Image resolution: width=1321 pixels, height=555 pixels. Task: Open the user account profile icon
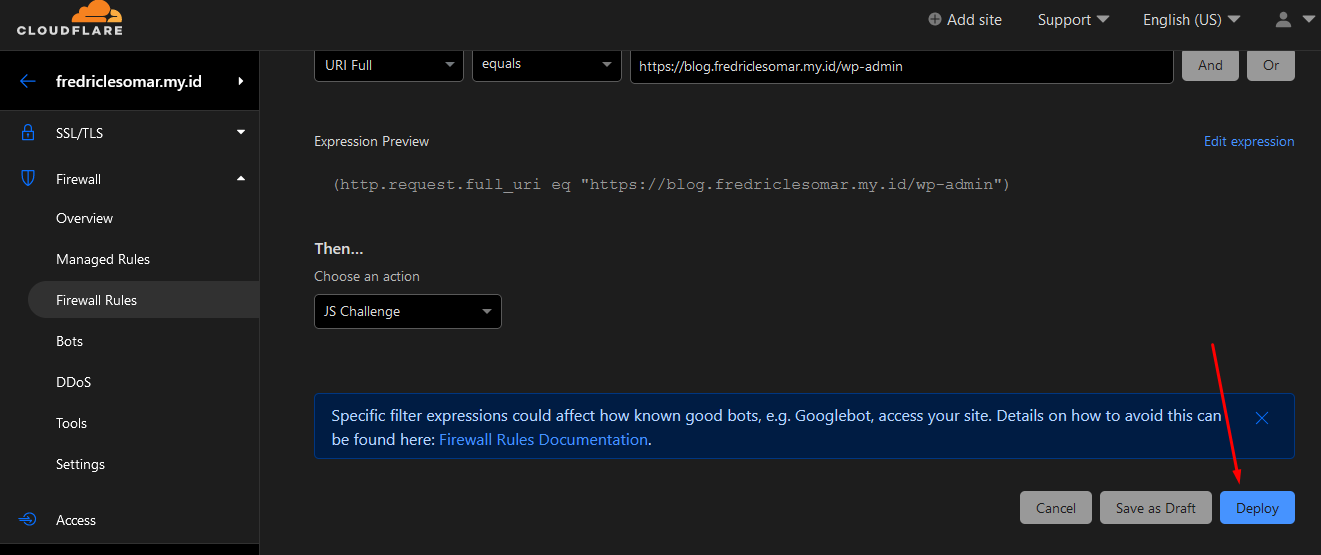tap(1284, 19)
